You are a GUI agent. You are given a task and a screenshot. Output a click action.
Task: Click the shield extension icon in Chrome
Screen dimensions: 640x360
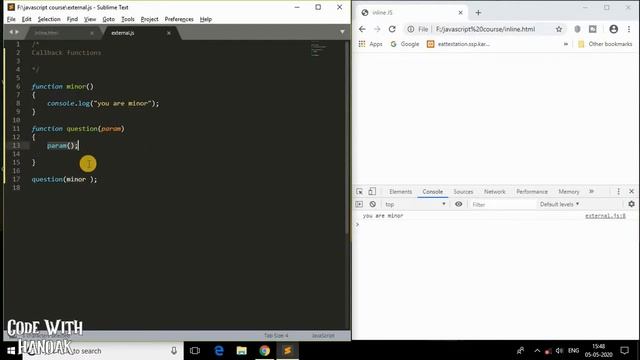(x=577, y=29)
